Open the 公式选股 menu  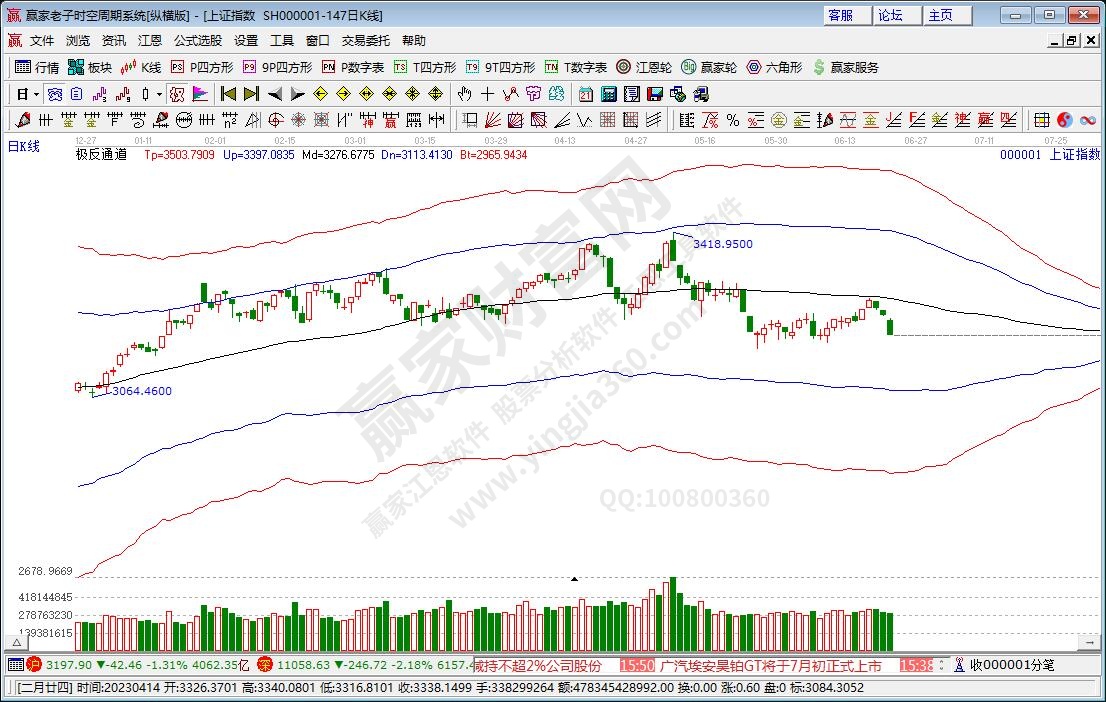[198, 41]
